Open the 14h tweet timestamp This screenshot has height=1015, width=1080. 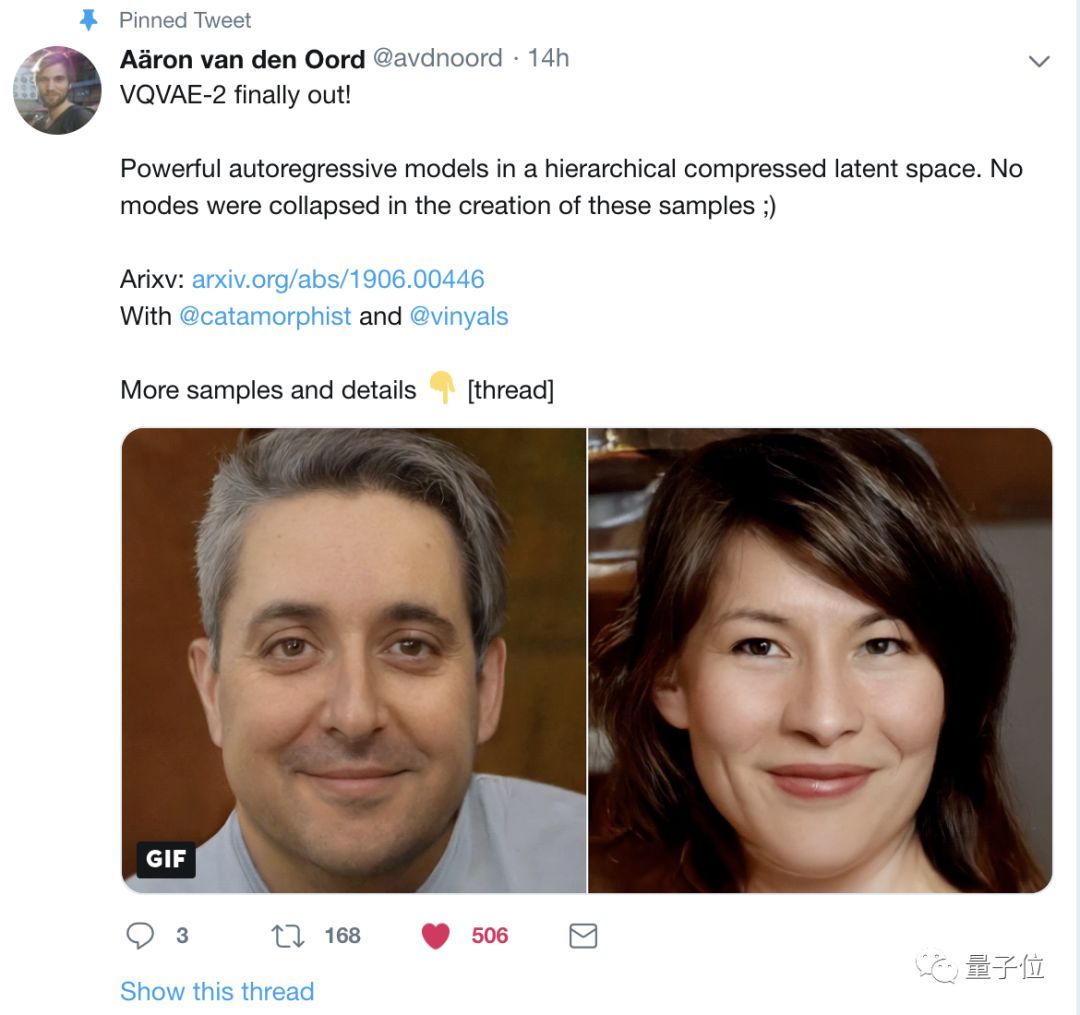pyautogui.click(x=548, y=58)
